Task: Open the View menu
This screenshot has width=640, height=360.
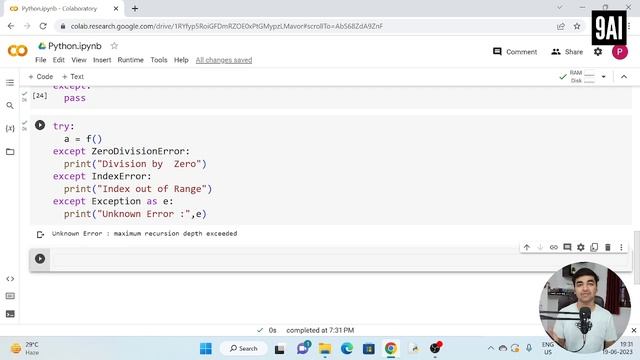Action: click(79, 60)
